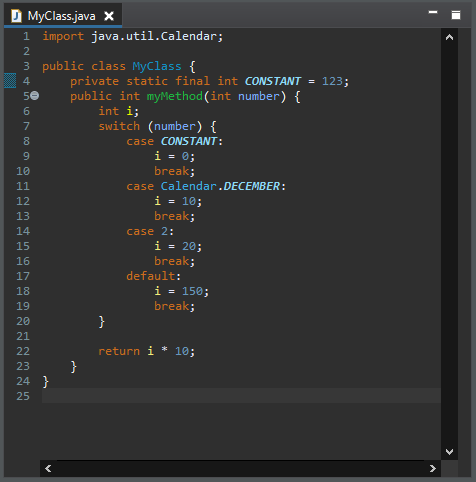
Task: Click 'i = 20;' on line 15
Action: pos(178,246)
